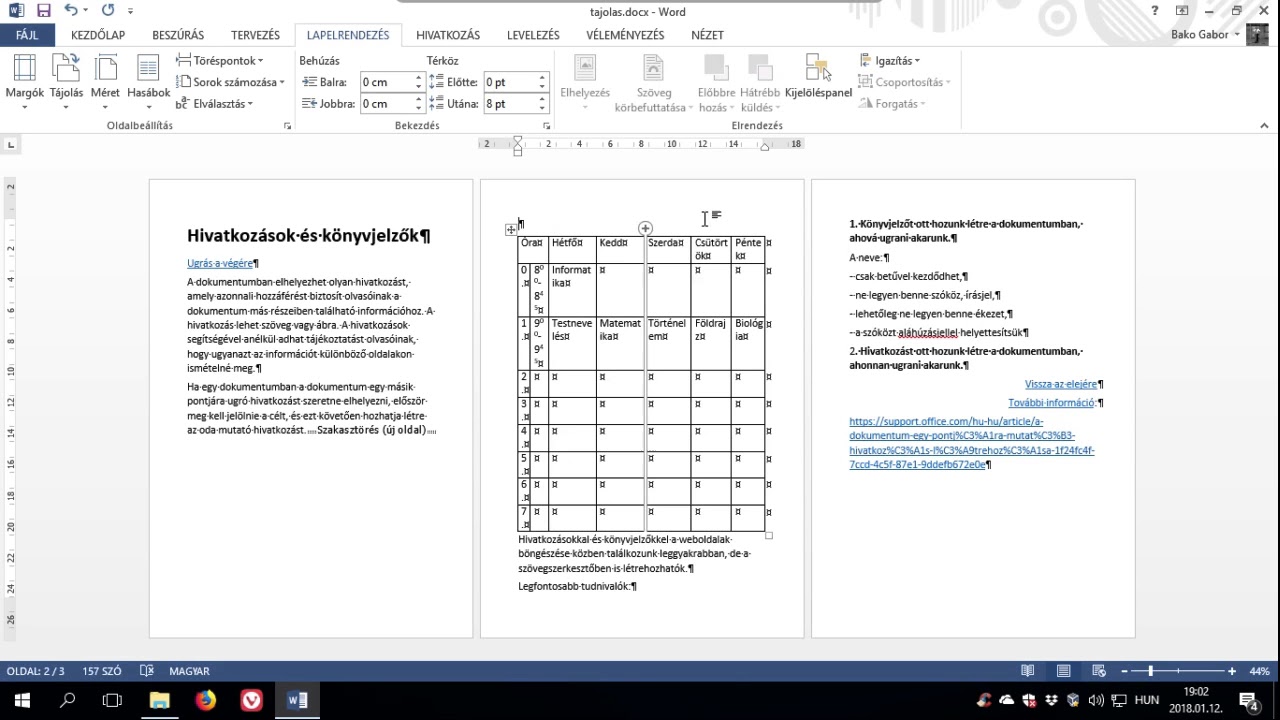
Task: Switch to the VÉLEMÉNYEZÉS tab
Action: tap(625, 34)
